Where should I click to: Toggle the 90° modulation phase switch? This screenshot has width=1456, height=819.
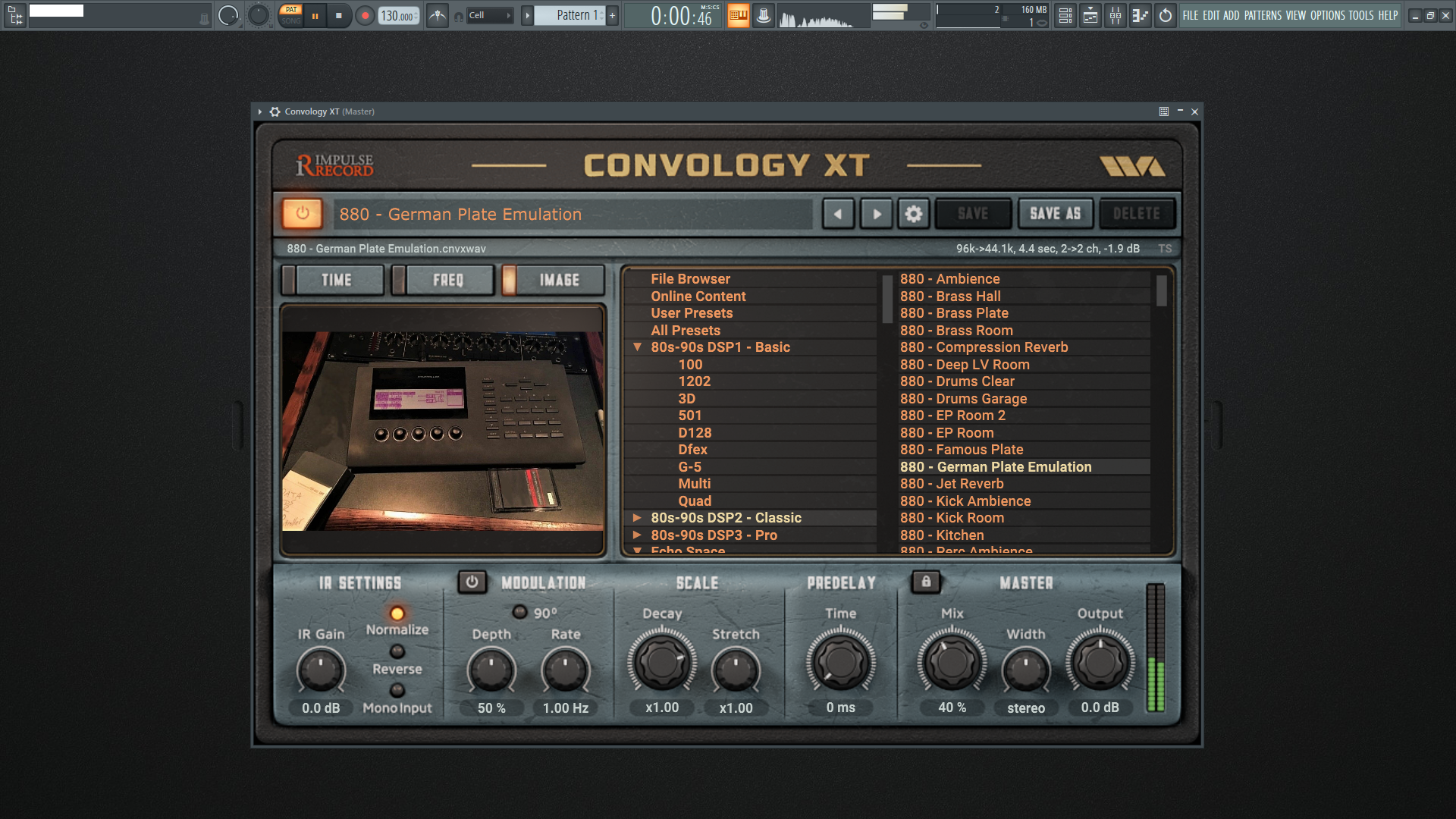(519, 612)
